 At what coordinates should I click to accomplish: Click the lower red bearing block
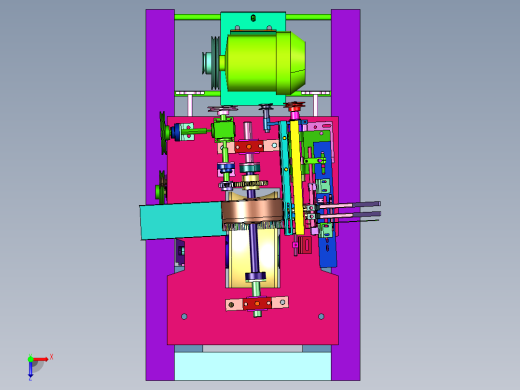click(257, 303)
